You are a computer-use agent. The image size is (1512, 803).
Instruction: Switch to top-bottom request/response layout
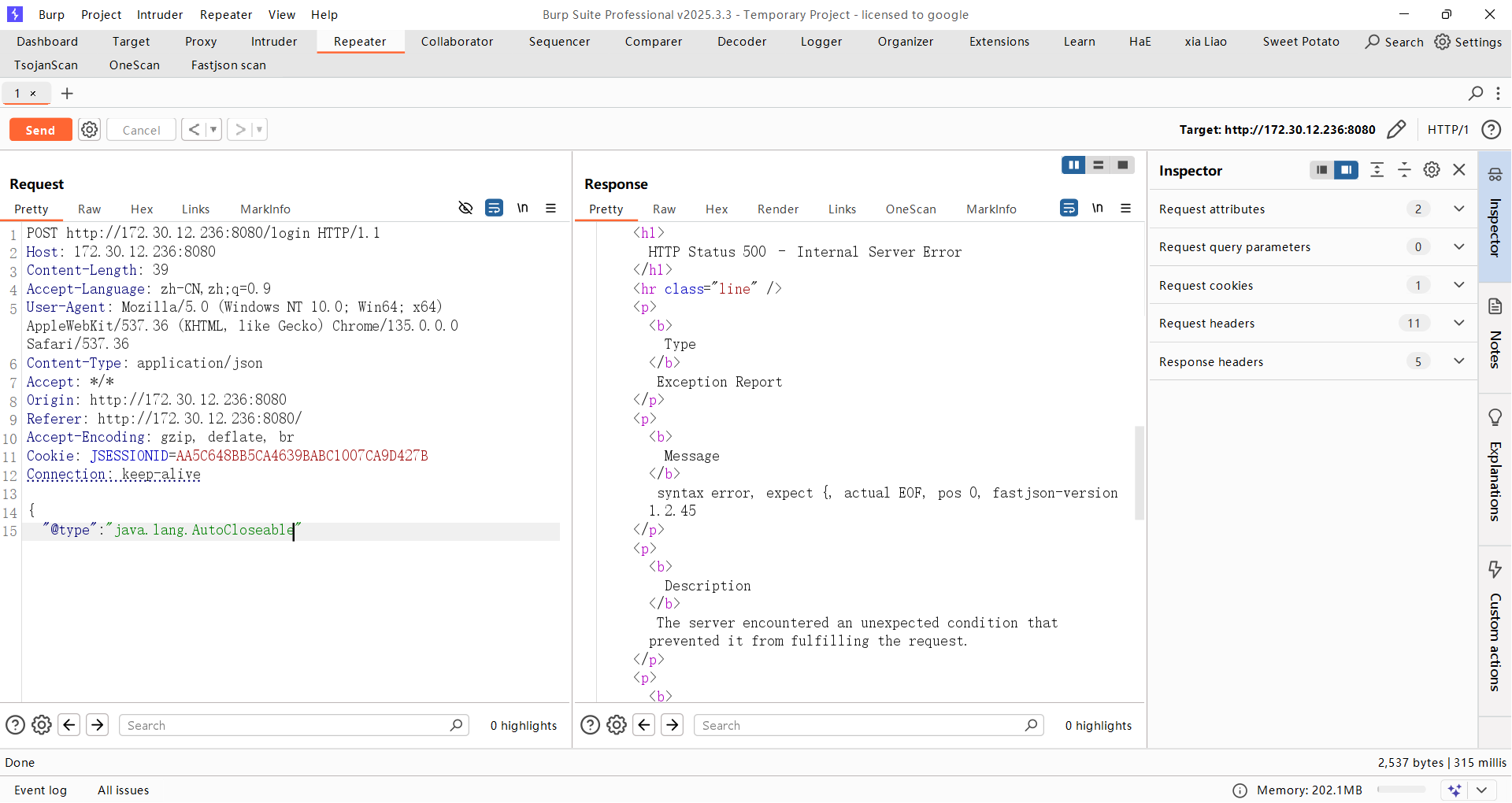1098,165
